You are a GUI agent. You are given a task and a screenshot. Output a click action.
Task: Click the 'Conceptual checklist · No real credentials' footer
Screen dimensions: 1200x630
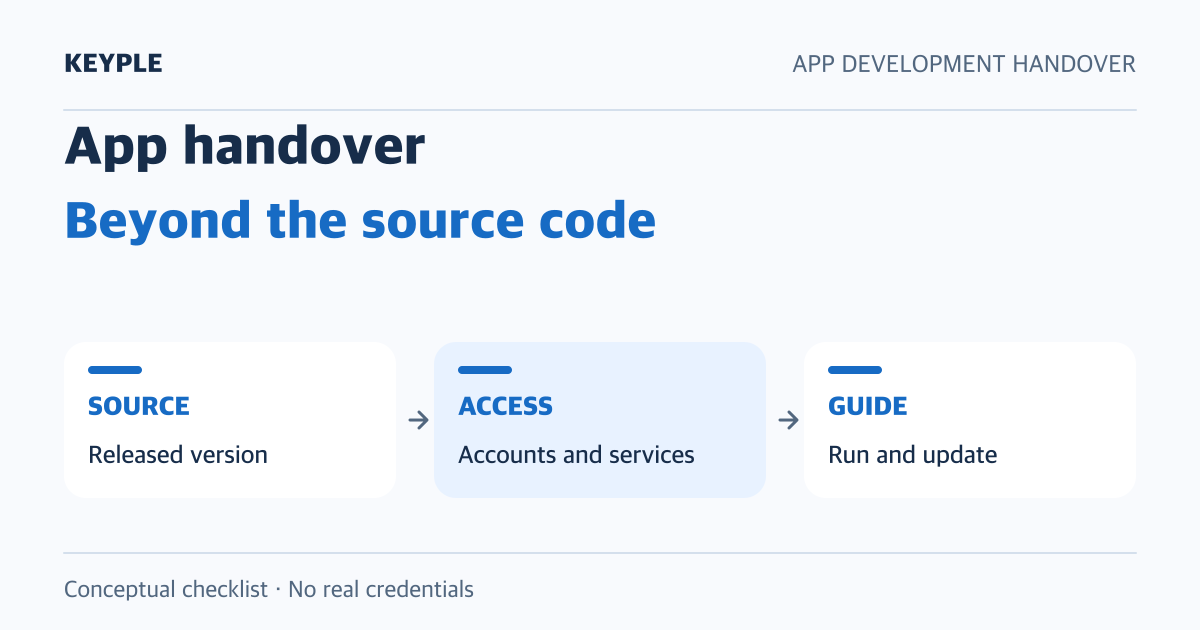click(269, 589)
